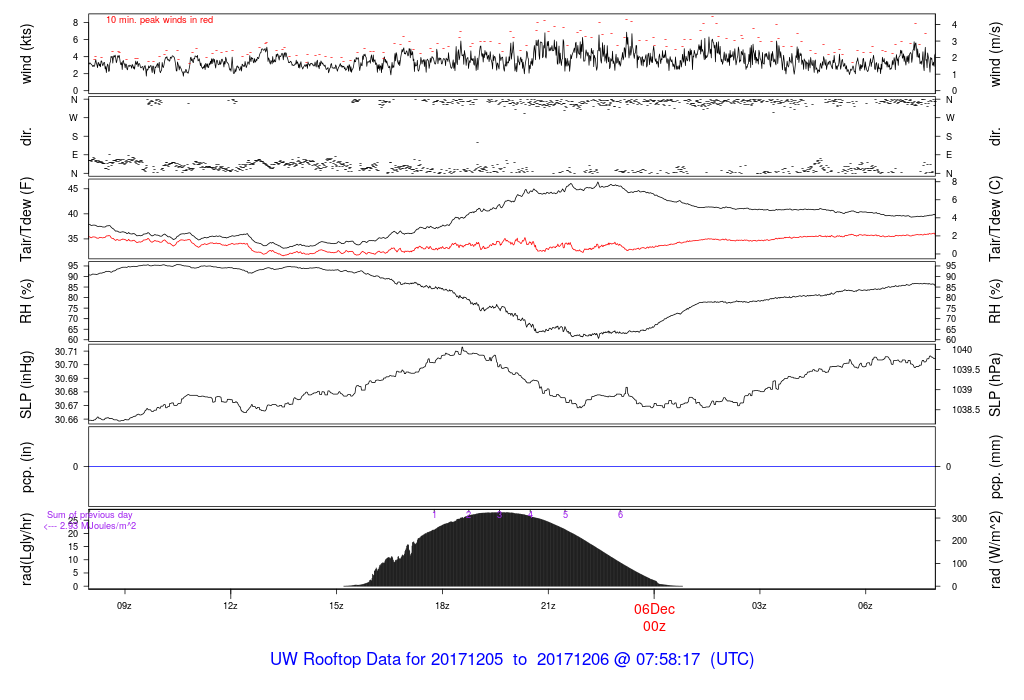Screen dimensions: 1024x700
Task: Click the "pcp. (in)" axis label
Action: point(26,467)
